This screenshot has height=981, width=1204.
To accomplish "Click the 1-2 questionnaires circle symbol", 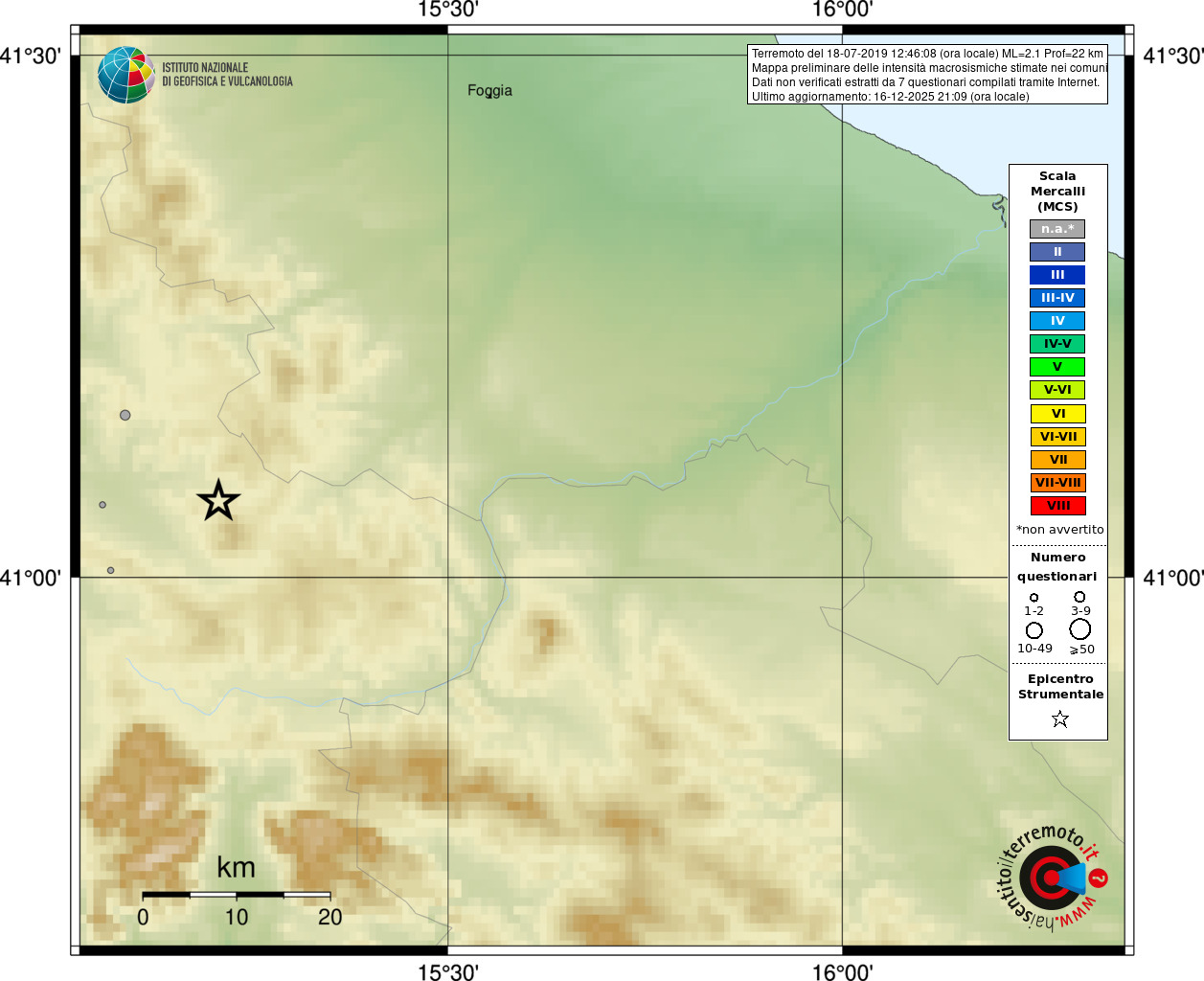I will coord(1034,598).
